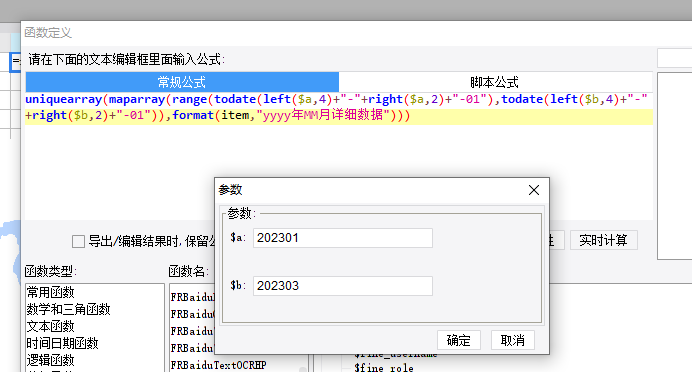Click the 实时计算 button

click(x=603, y=240)
